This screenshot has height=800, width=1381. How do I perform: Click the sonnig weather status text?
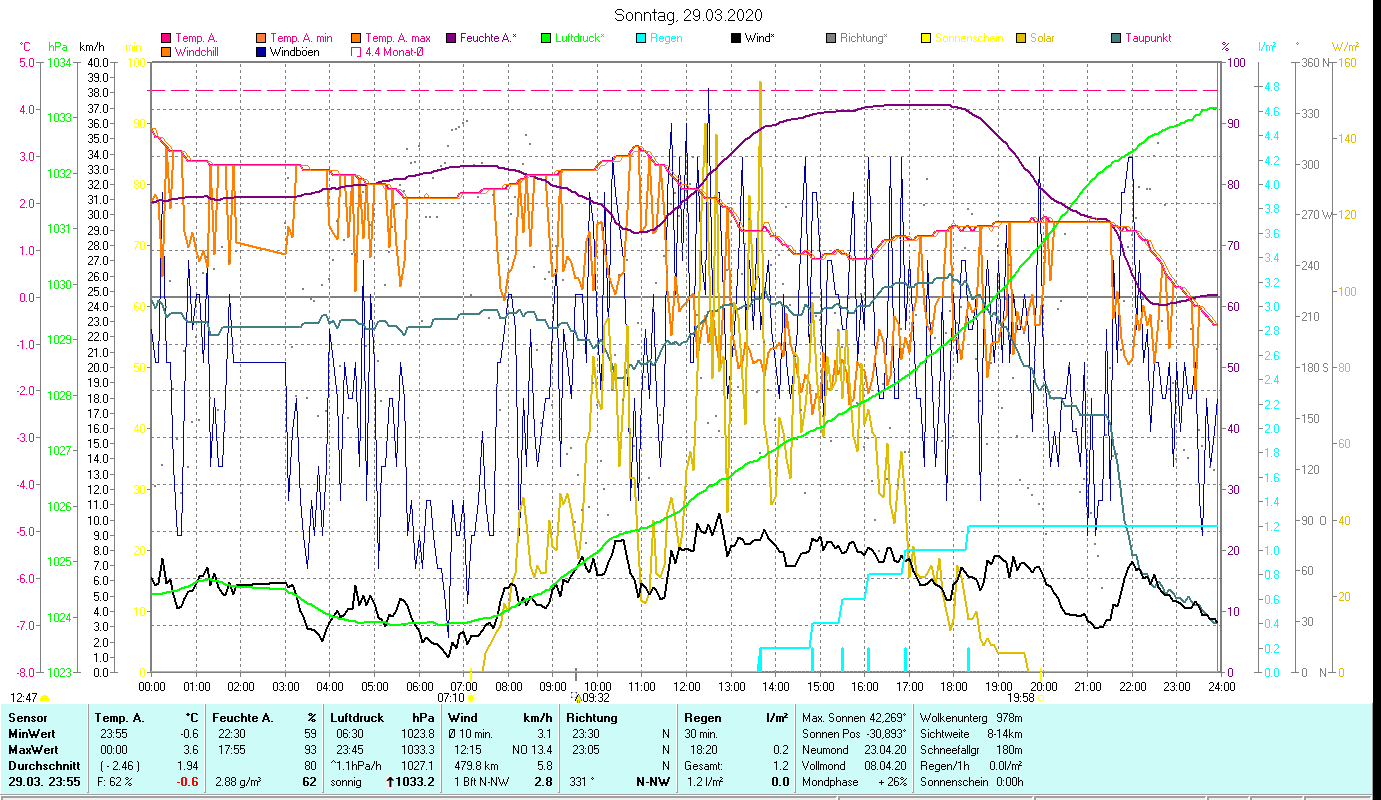[345, 782]
